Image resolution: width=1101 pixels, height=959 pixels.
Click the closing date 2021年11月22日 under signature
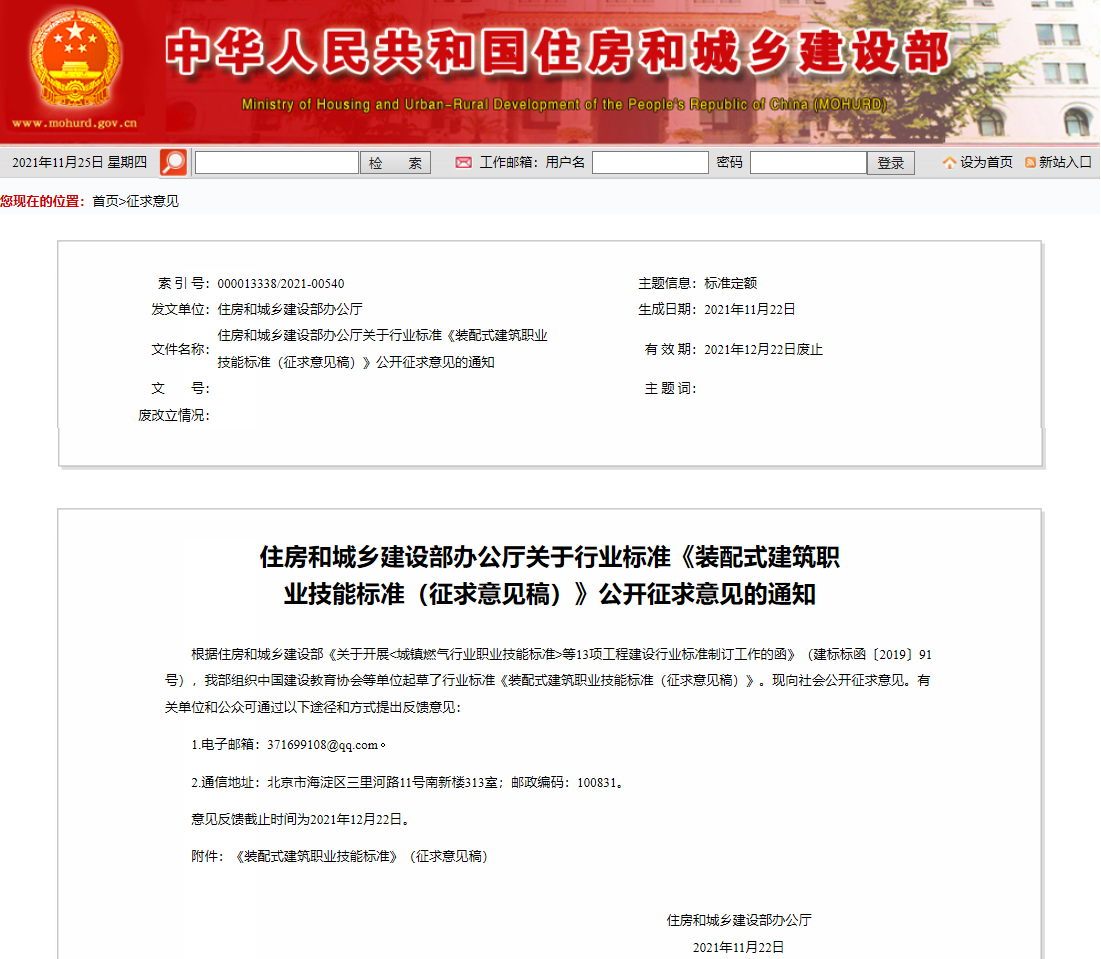(739, 948)
